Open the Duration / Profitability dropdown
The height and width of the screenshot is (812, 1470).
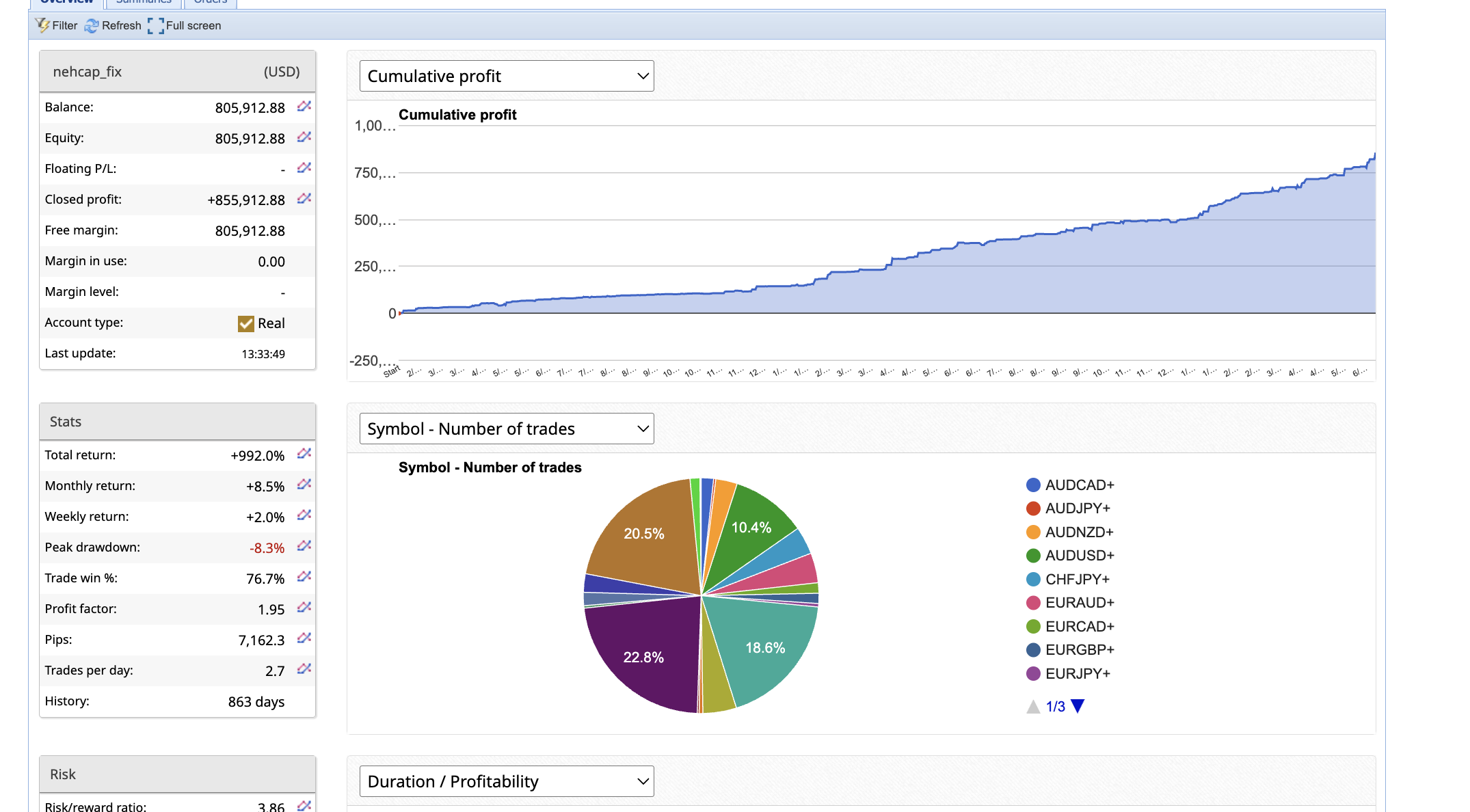[x=507, y=781]
